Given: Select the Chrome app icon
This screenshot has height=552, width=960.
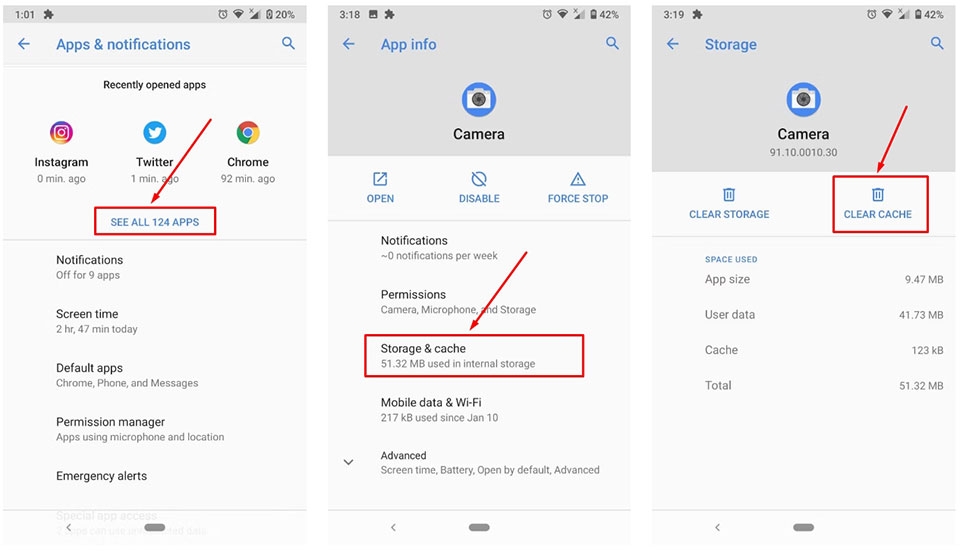Looking at the screenshot, I should pos(248,132).
